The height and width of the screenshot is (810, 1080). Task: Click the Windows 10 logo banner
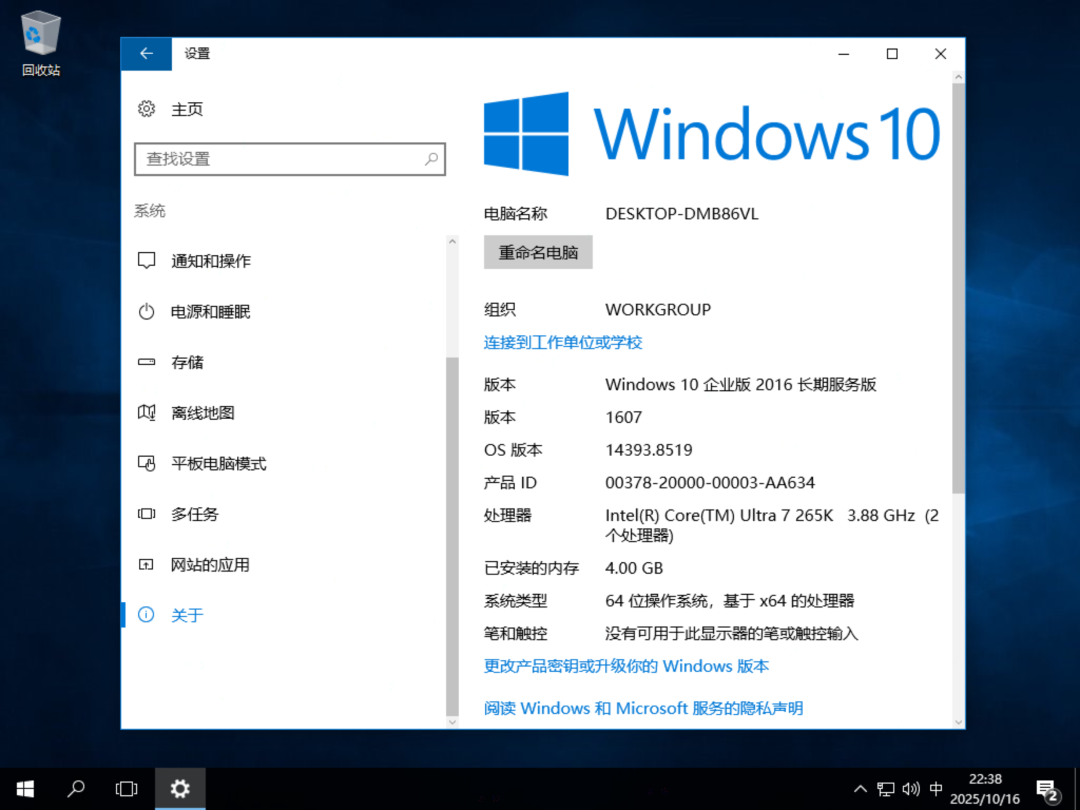point(712,134)
